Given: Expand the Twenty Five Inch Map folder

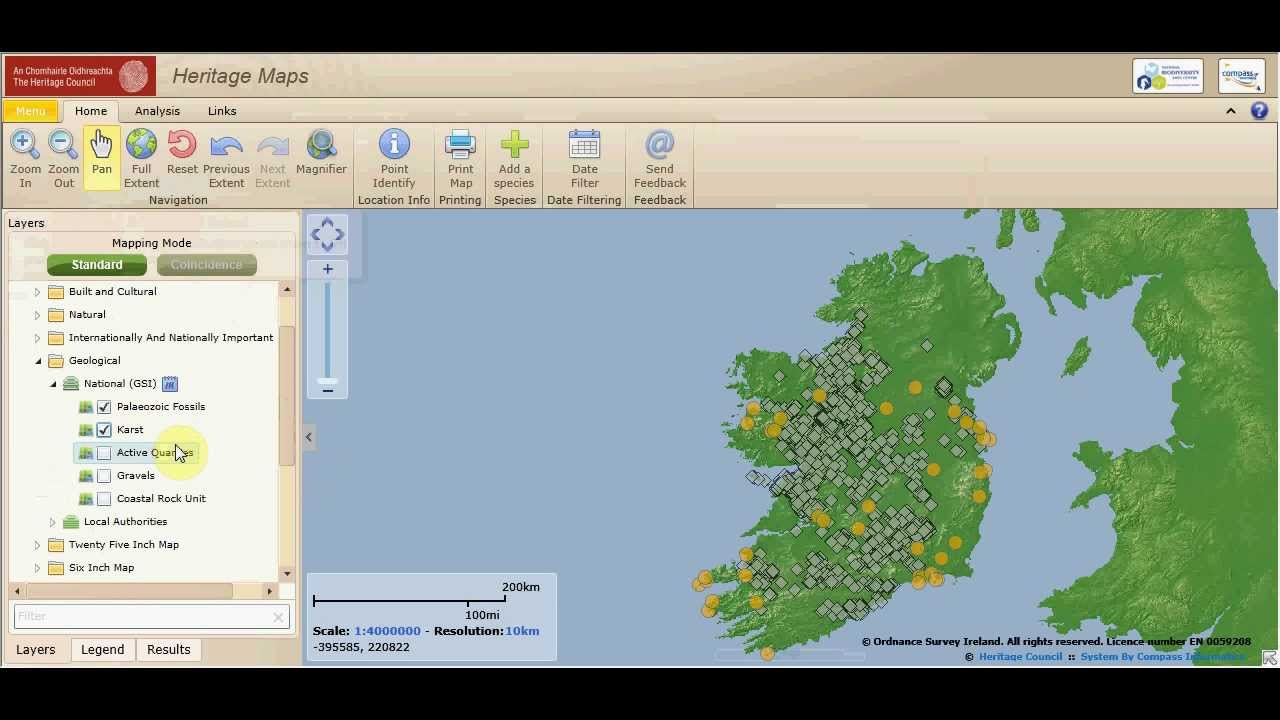Looking at the screenshot, I should 37,545.
